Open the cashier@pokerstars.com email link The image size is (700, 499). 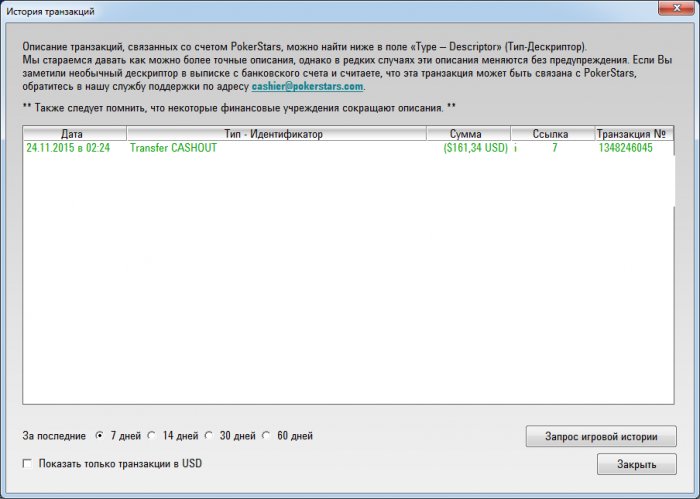point(307,86)
